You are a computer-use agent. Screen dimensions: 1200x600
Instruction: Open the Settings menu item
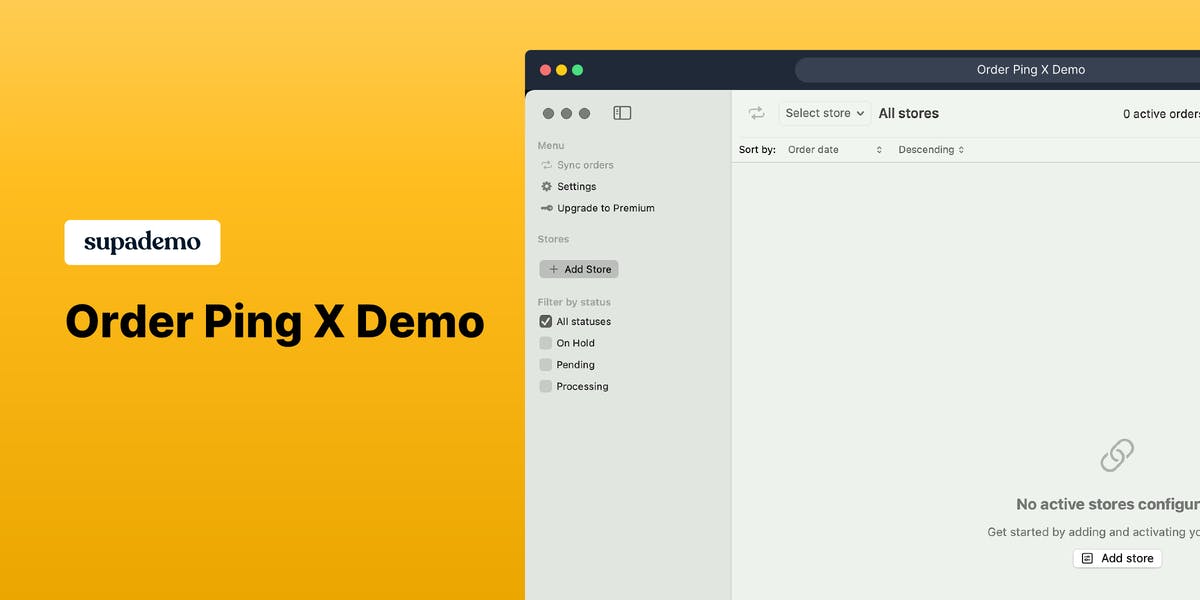click(x=576, y=187)
